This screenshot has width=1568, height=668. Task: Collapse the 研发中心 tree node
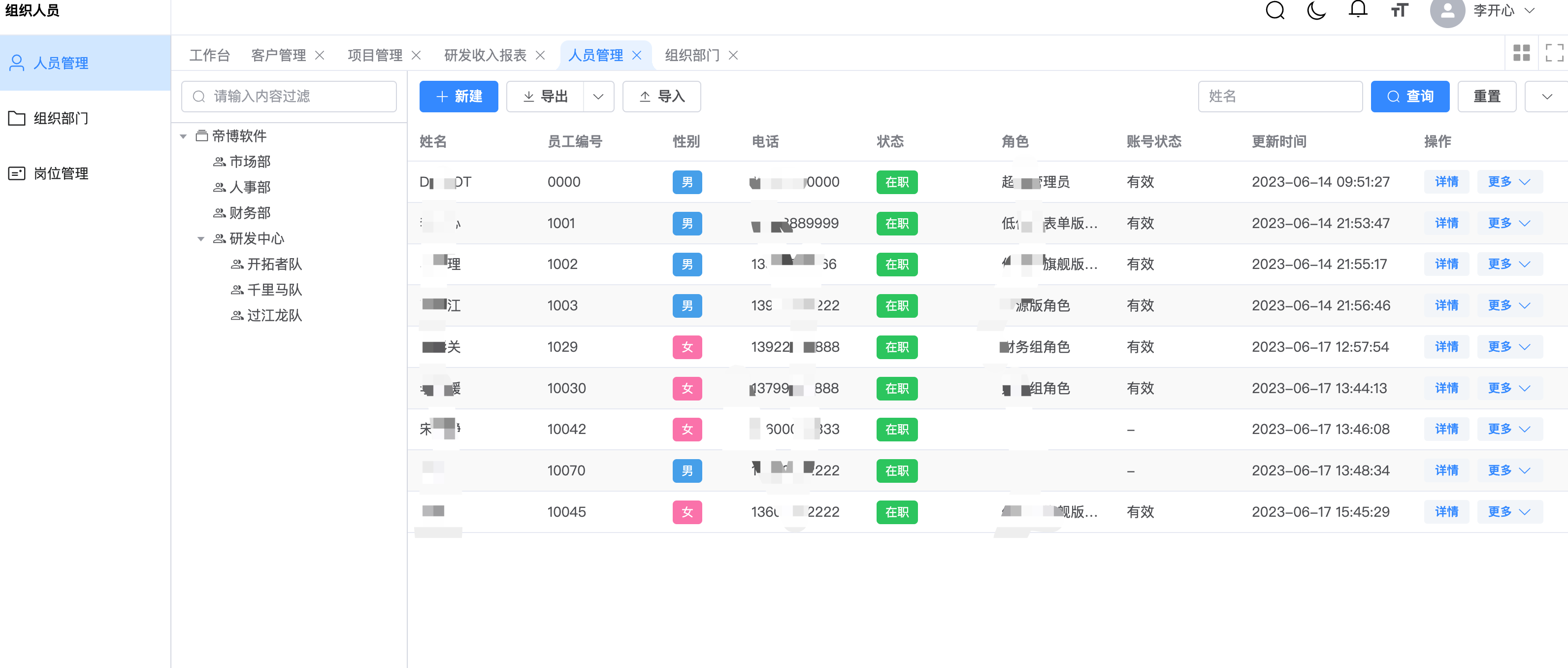pyautogui.click(x=201, y=239)
